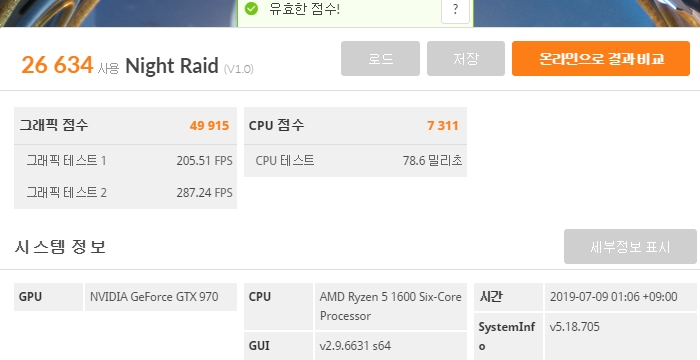Select the 시간 label cell
700x360 pixels.
[508, 297]
